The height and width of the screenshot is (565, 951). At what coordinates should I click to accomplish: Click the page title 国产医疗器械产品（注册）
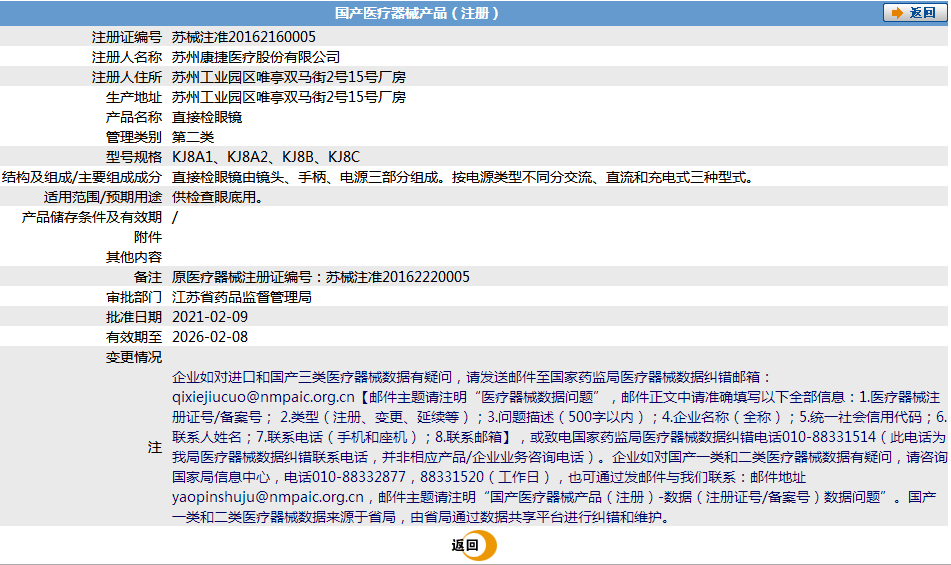(417, 13)
